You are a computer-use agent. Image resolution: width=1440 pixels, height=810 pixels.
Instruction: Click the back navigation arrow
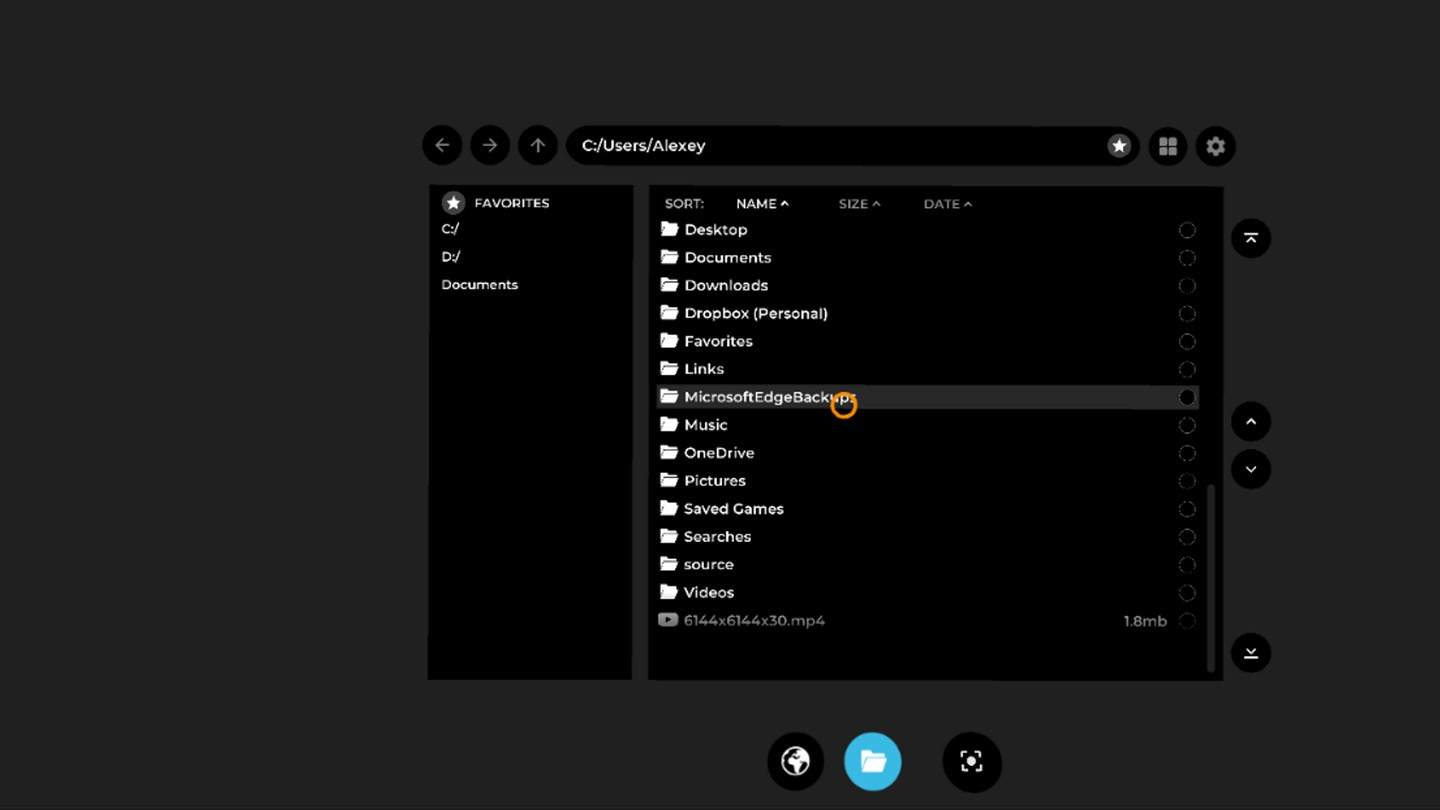(442, 146)
